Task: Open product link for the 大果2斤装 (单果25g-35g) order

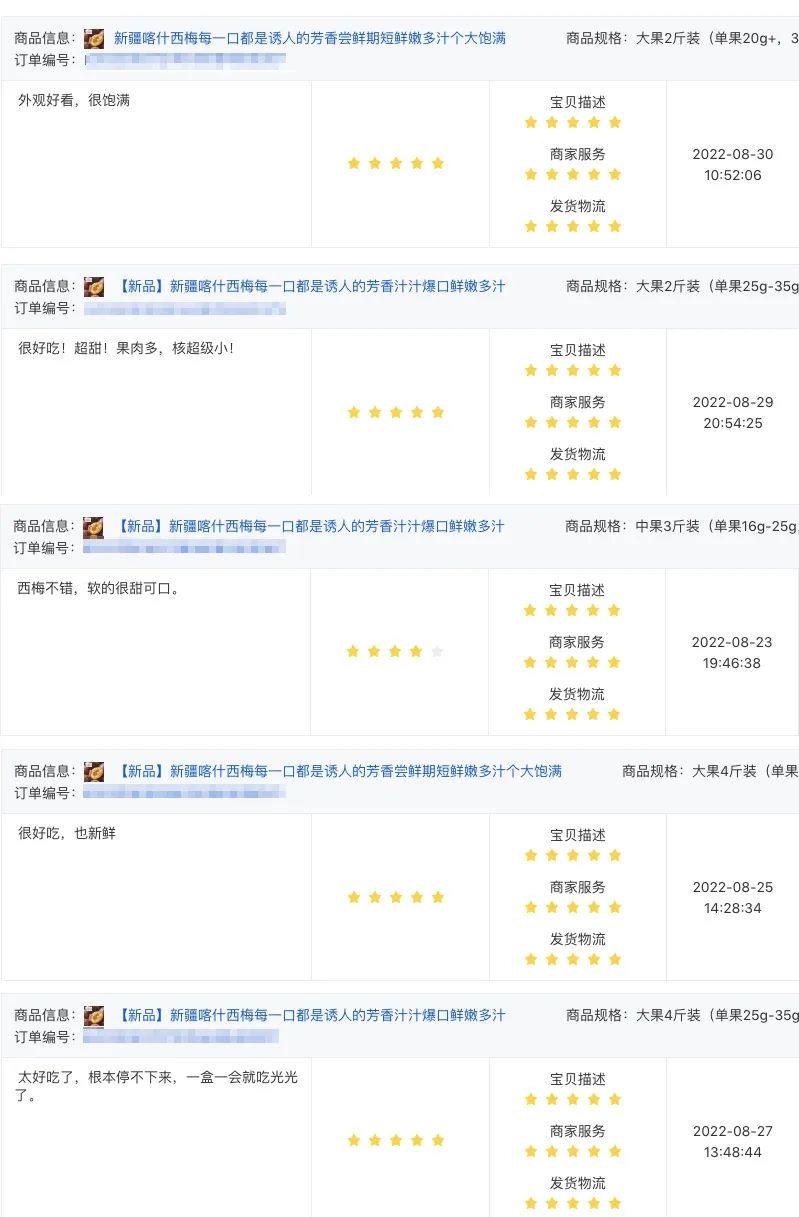Action: point(311,286)
